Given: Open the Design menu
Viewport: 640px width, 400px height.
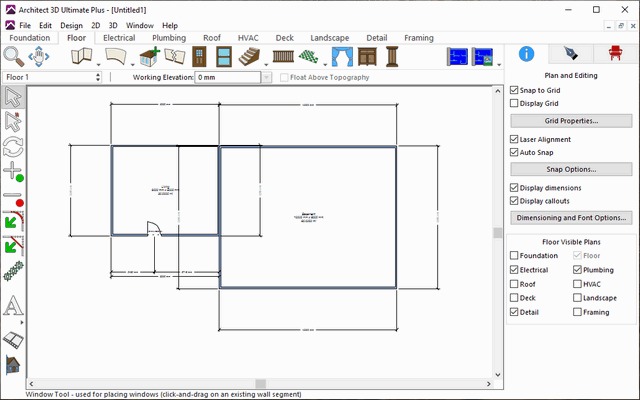Looking at the screenshot, I should (71, 24).
